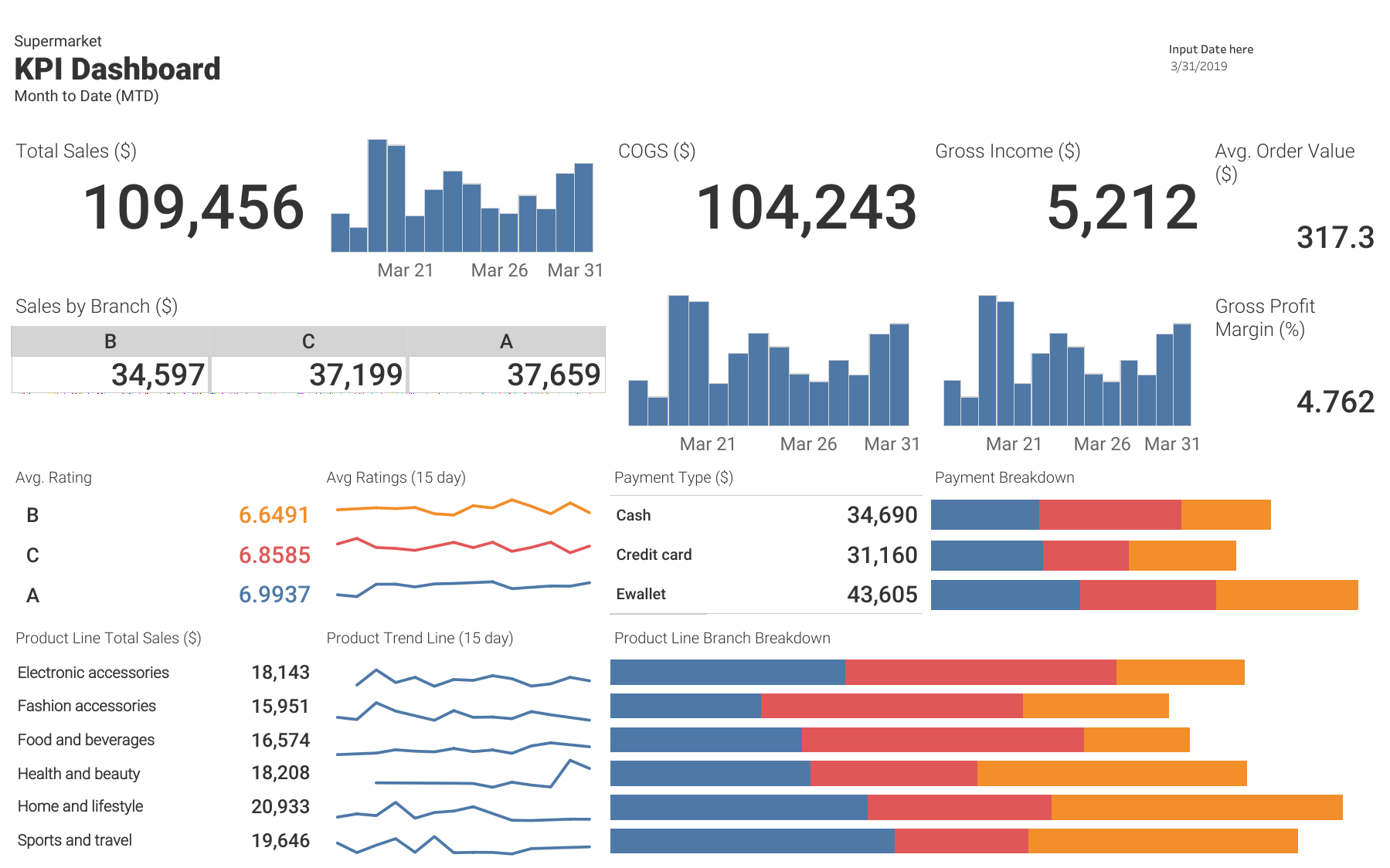
Task: Click Branch B value 34,597 in Sales table
Action: coord(158,375)
